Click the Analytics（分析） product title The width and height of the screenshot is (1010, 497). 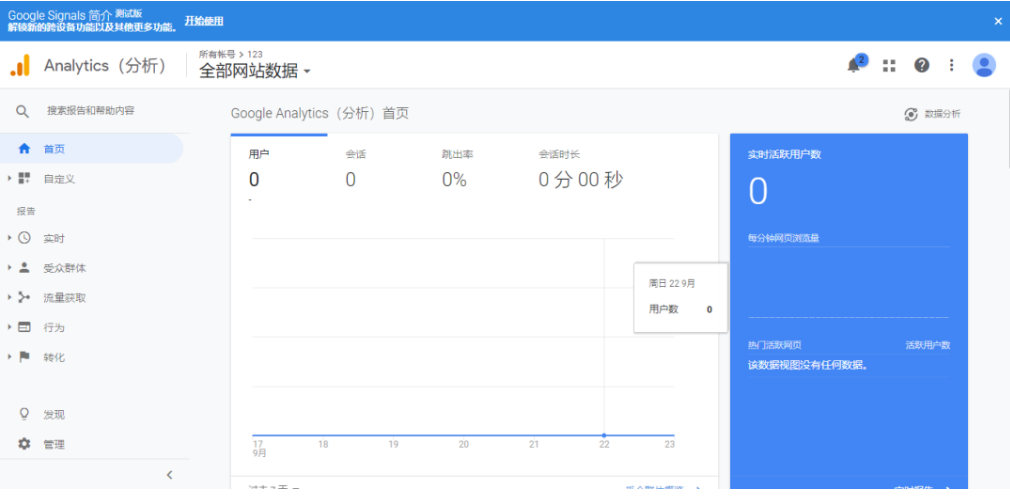pos(106,66)
